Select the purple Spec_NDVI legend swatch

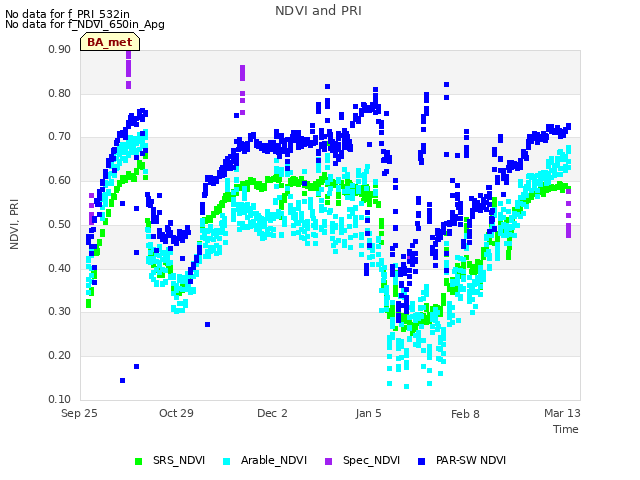coord(329,461)
